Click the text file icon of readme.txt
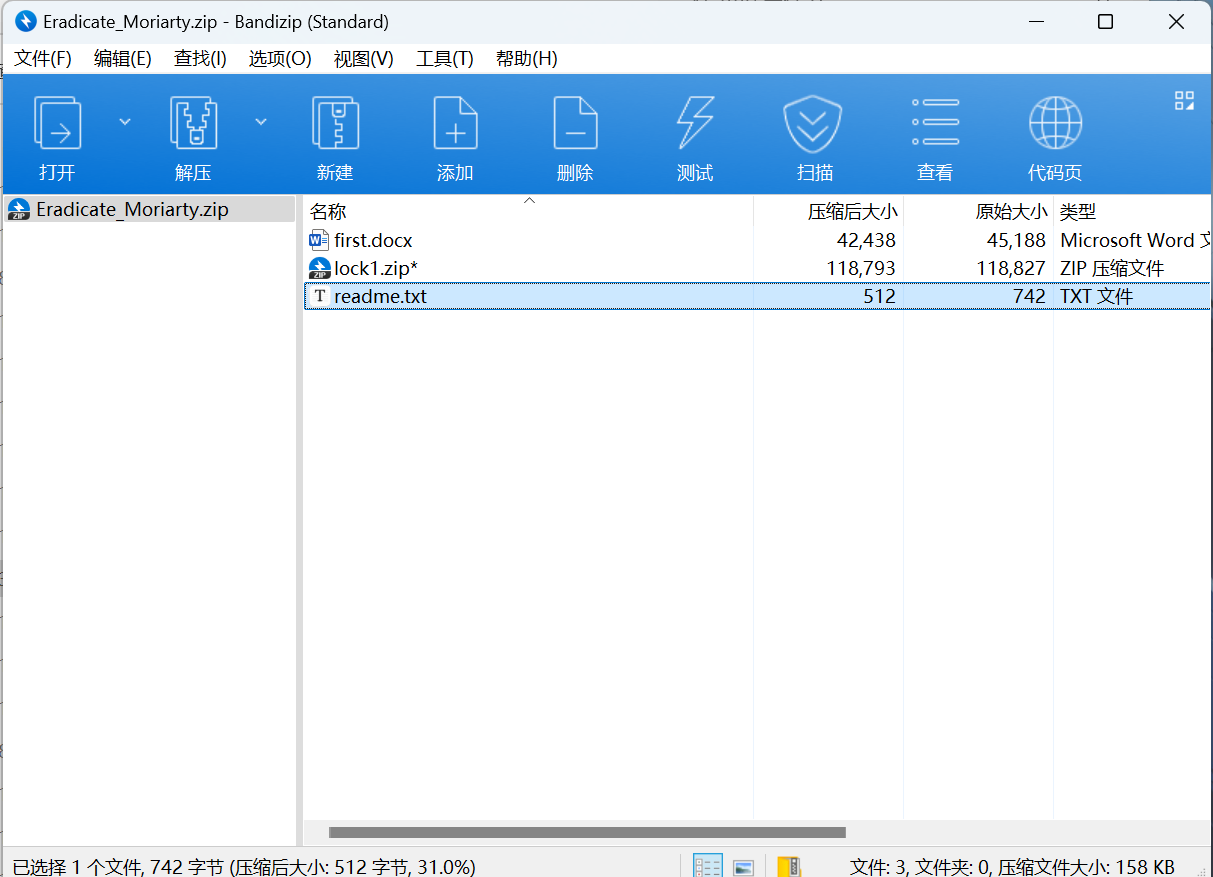 tap(319, 296)
